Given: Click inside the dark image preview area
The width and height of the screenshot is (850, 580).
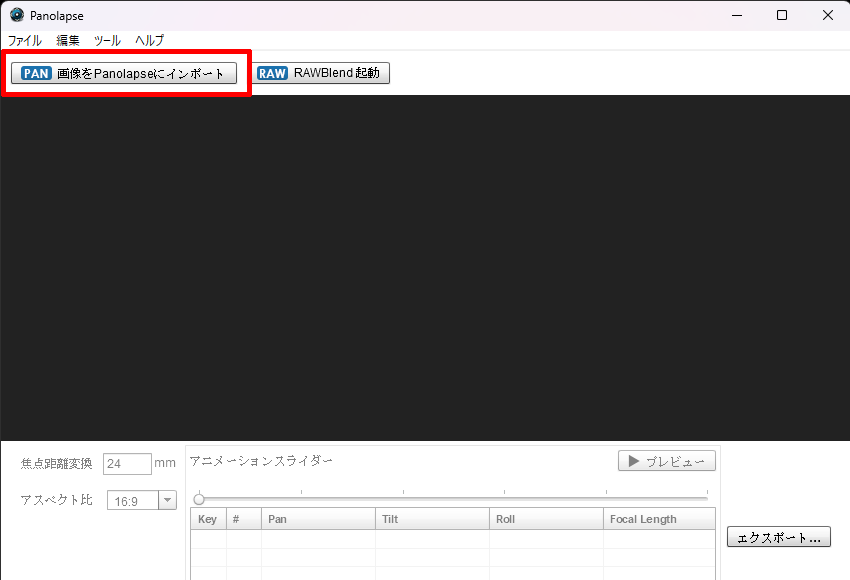Looking at the screenshot, I should point(425,268).
